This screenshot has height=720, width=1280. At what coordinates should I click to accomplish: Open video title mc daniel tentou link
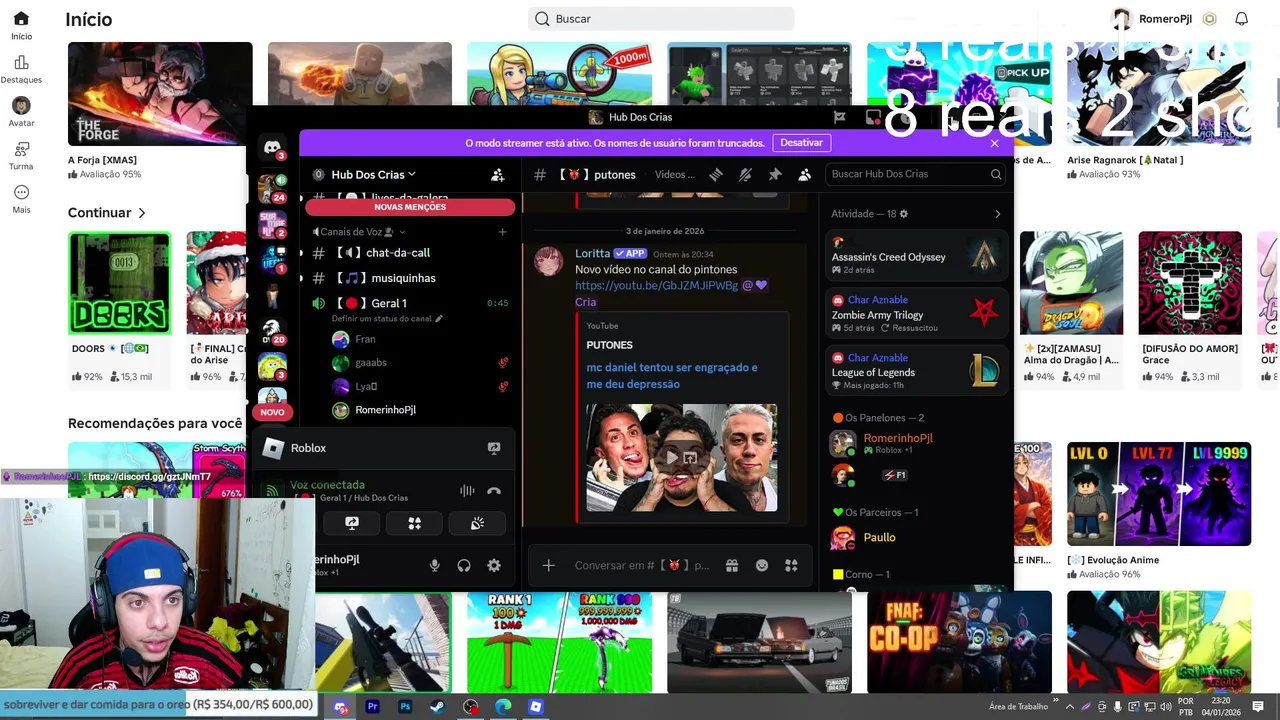click(x=672, y=376)
